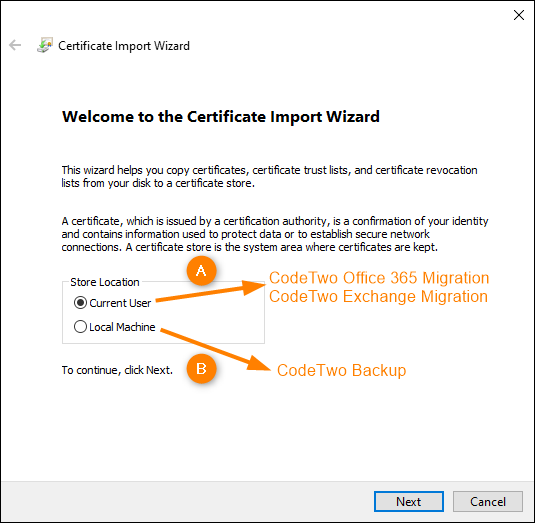Click the 'Certificate Import Wizard' title text
535x523 pixels.
pyautogui.click(x=124, y=46)
